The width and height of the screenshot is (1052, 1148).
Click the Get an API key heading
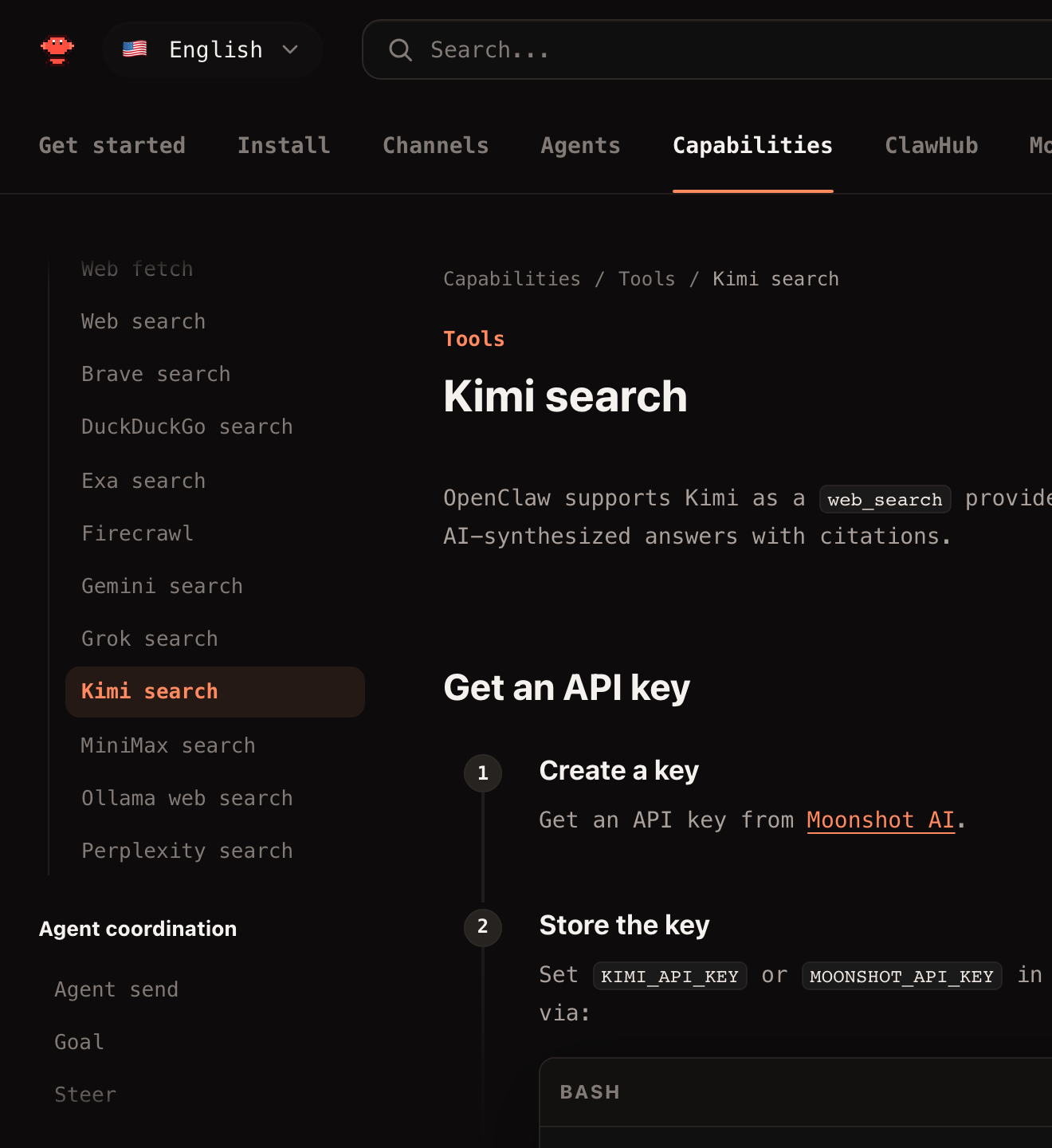tap(567, 687)
